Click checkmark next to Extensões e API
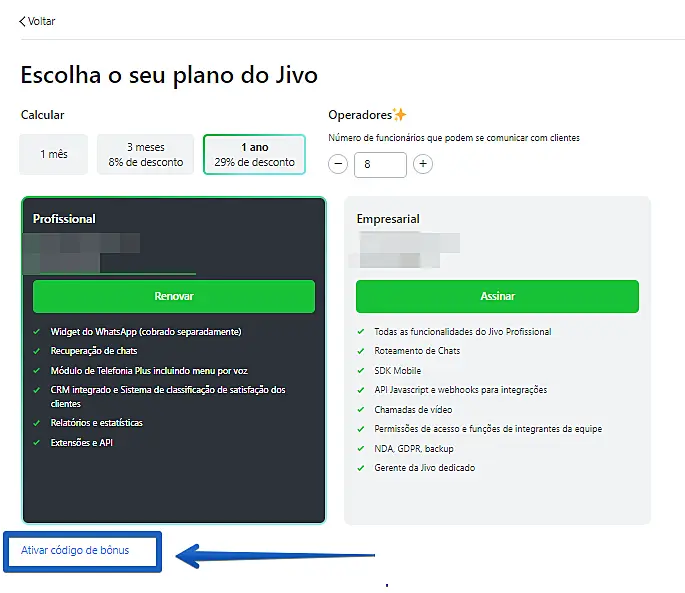Image resolution: width=685 pixels, height=593 pixels. (x=37, y=442)
